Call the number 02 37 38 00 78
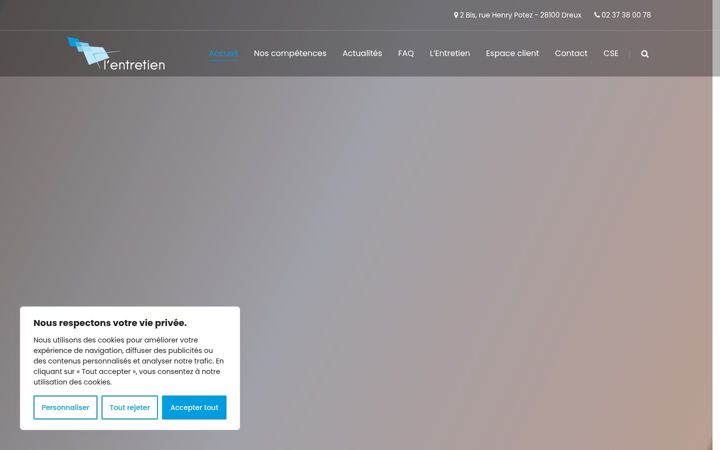Viewport: 720px width, 450px height. point(626,15)
